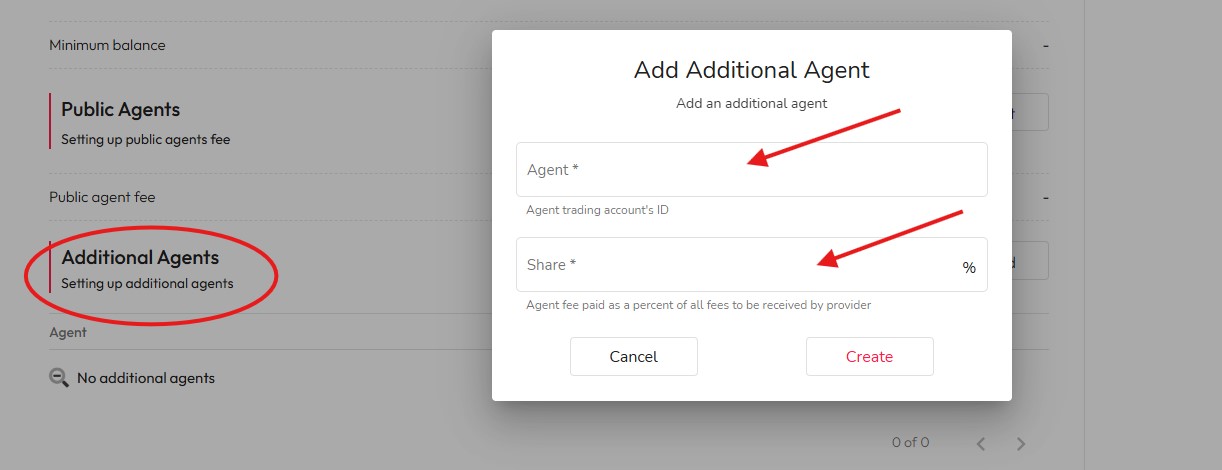Image resolution: width=1222 pixels, height=470 pixels.
Task: Click the Minimum balance row label
Action: tap(107, 45)
